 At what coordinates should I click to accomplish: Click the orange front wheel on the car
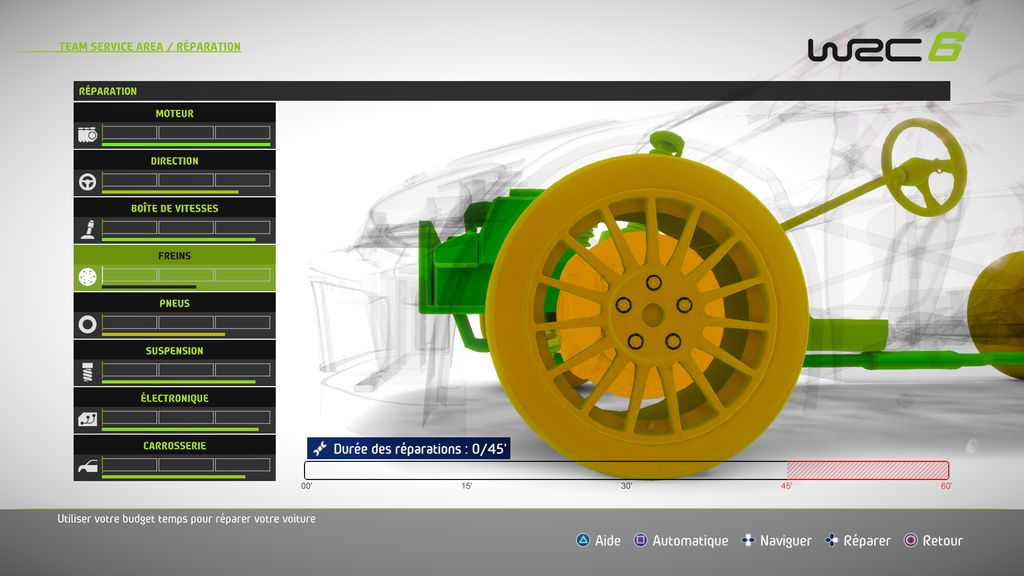647,315
